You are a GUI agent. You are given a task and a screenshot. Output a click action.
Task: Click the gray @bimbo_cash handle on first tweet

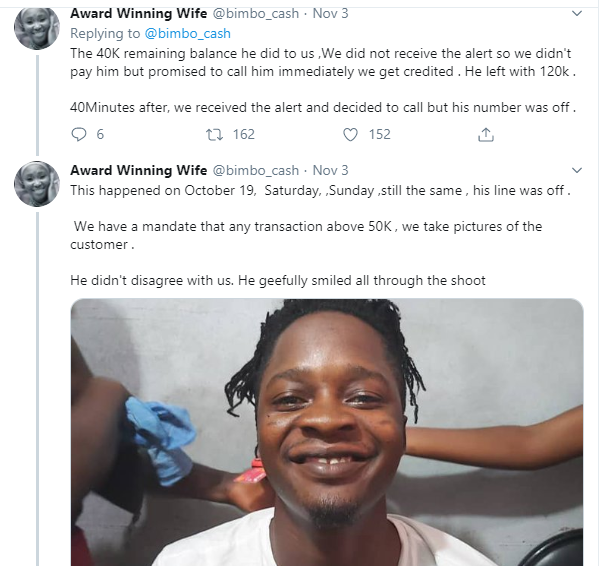tap(255, 13)
